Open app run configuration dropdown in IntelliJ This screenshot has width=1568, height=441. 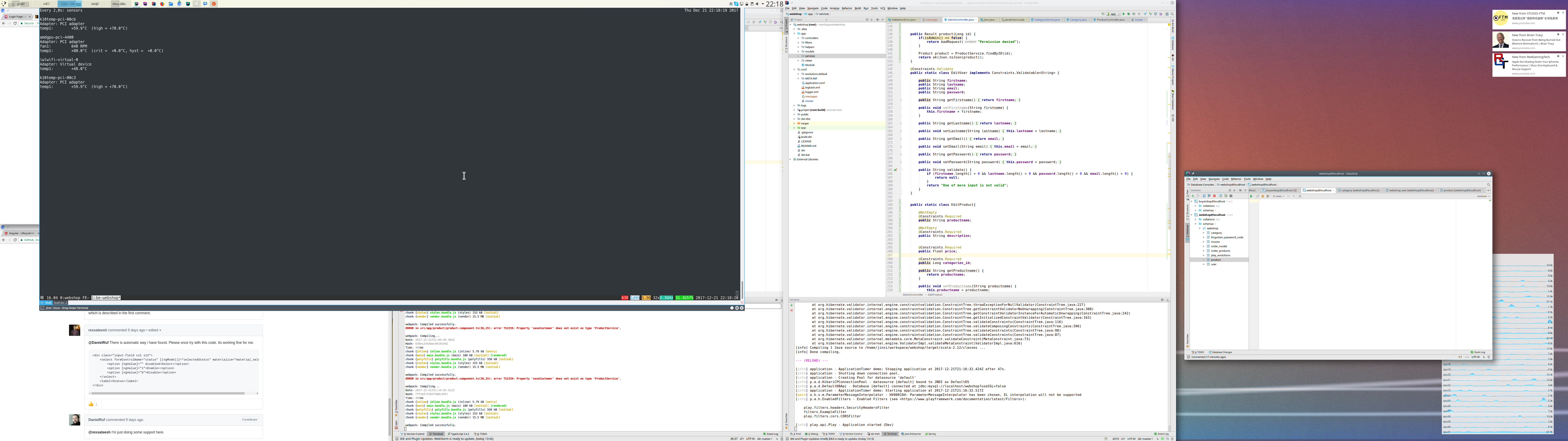[1113, 14]
